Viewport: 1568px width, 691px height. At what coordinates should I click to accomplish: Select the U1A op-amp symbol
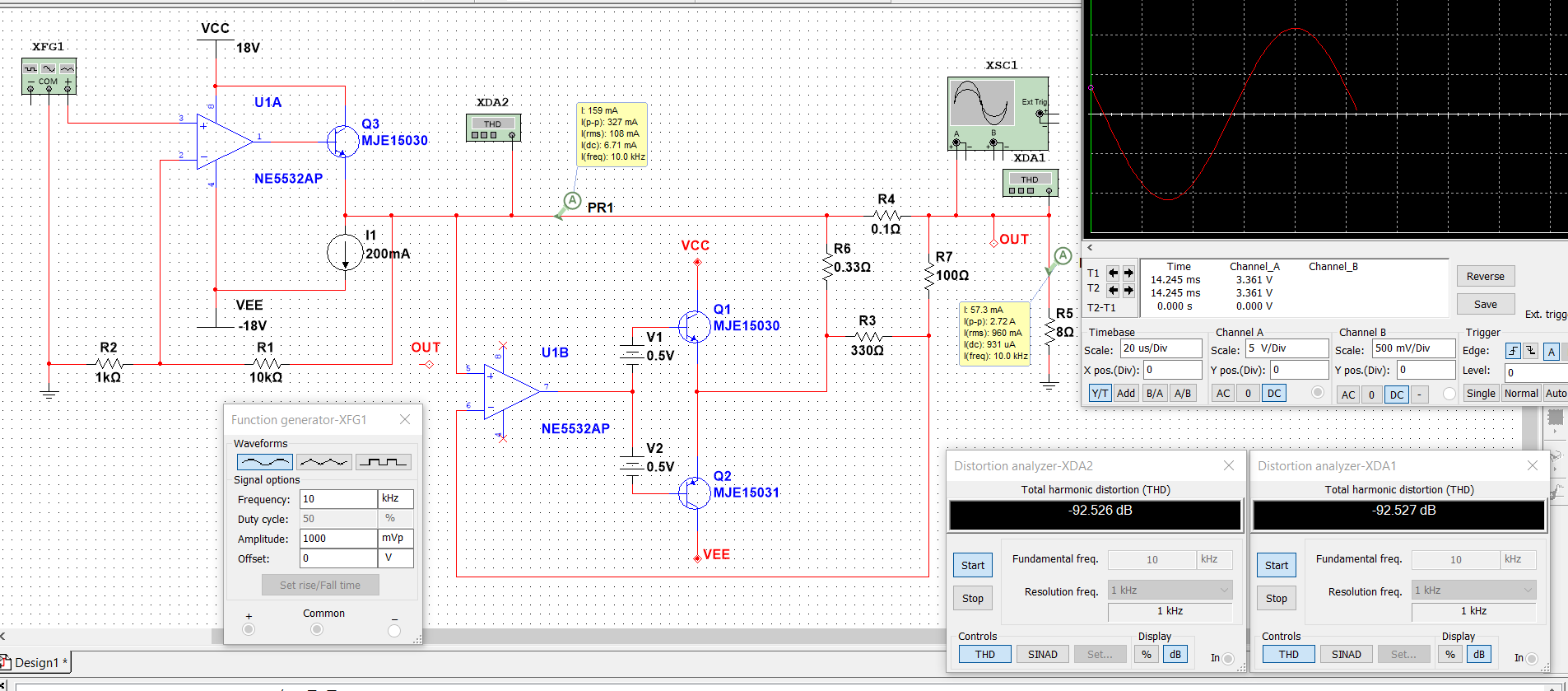[224, 142]
